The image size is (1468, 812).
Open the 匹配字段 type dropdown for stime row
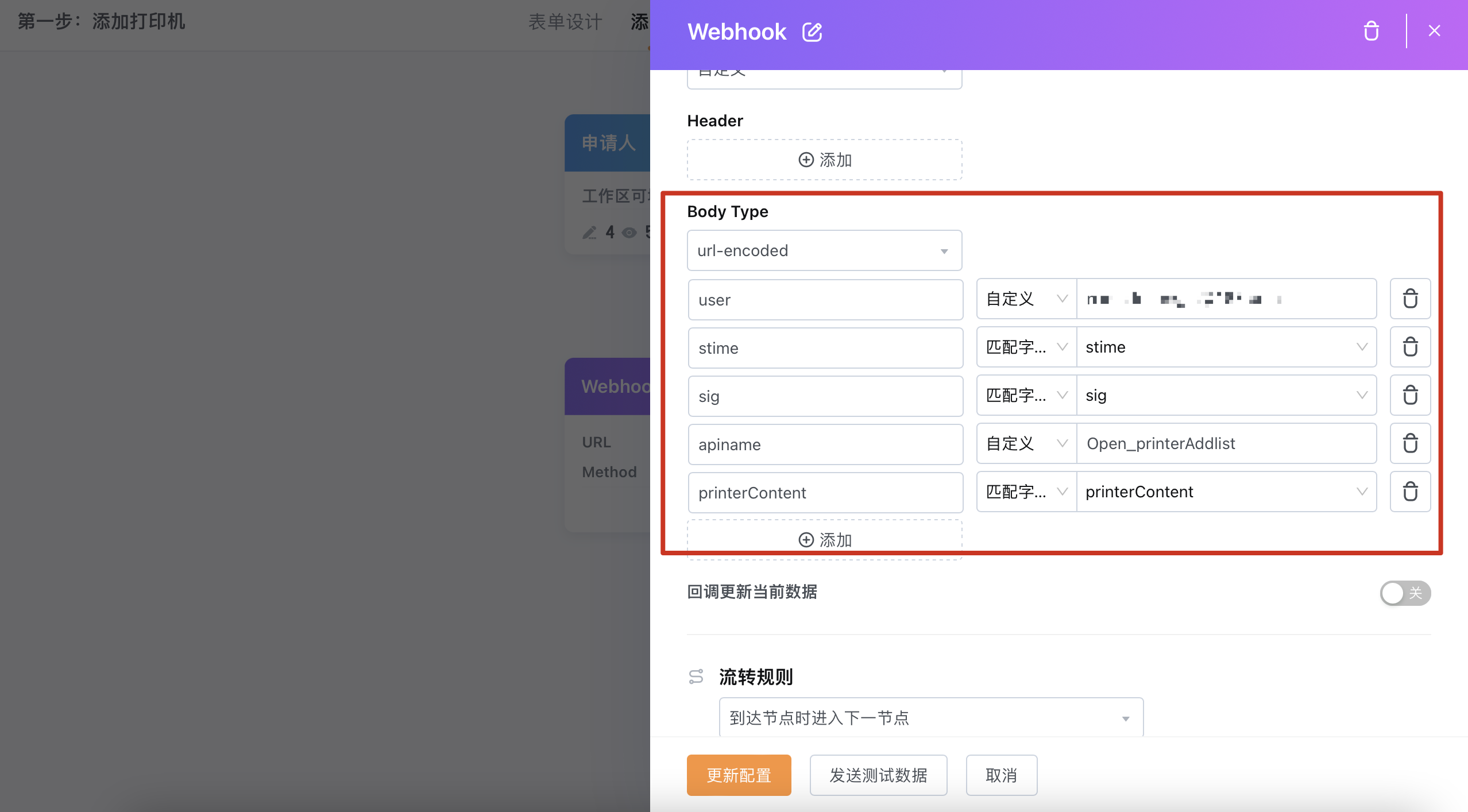[x=1026, y=347]
